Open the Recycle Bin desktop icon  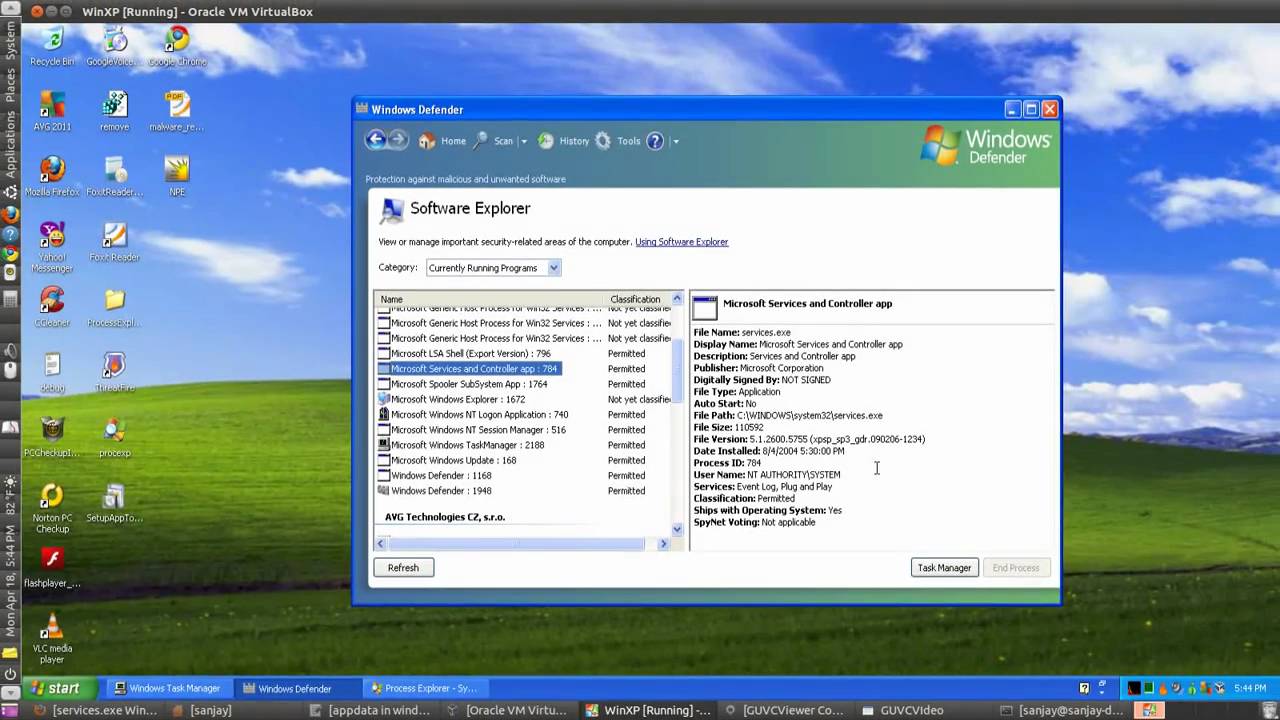pyautogui.click(x=52, y=47)
